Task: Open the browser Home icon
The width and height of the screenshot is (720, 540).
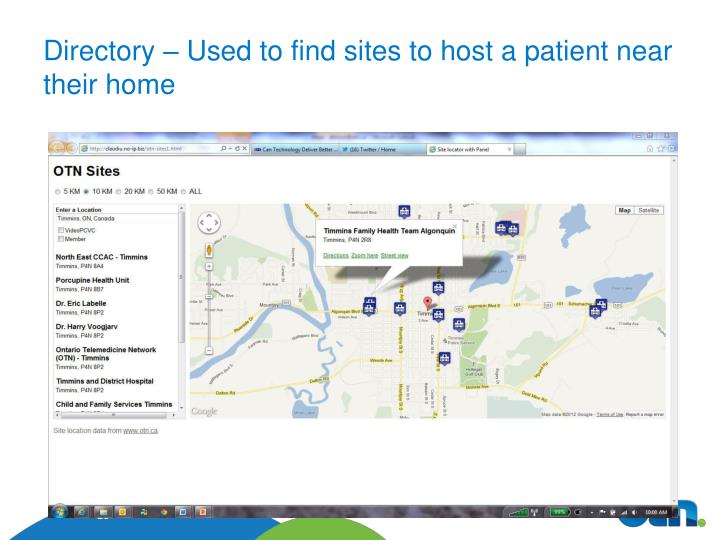Action: [x=650, y=148]
